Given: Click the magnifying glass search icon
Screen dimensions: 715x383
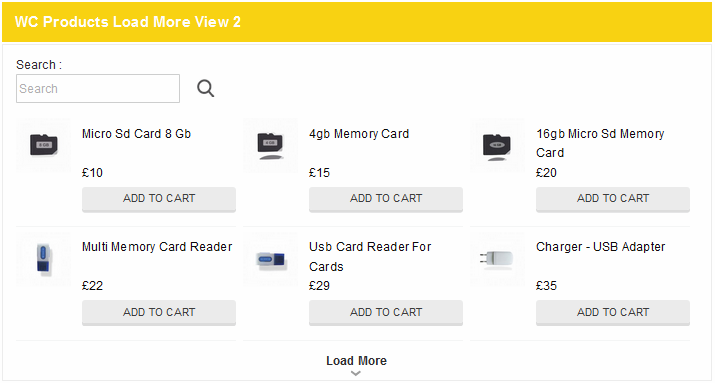Looking at the screenshot, I should click(206, 88).
